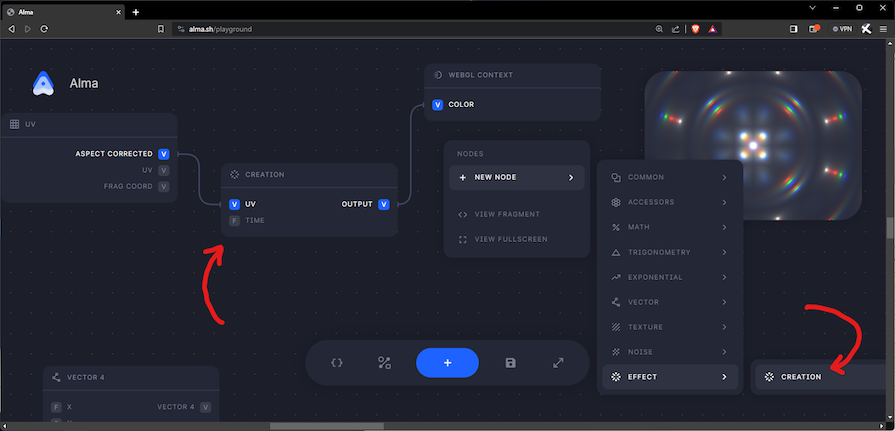The height and width of the screenshot is (431, 895).
Task: Click the bookmark icon in address bar
Action: pos(161,29)
